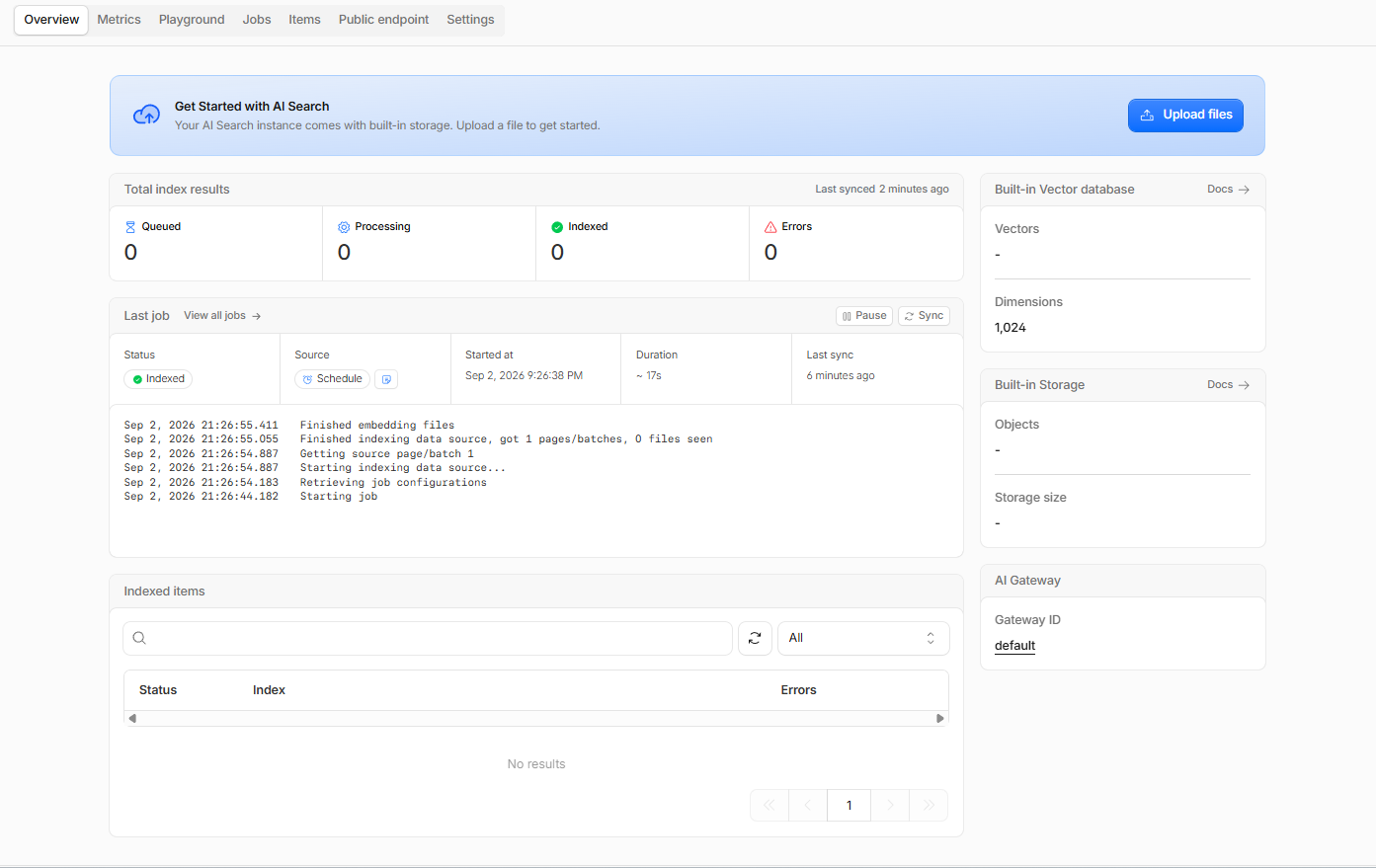Click the red Errors warning triangle icon

(x=770, y=227)
